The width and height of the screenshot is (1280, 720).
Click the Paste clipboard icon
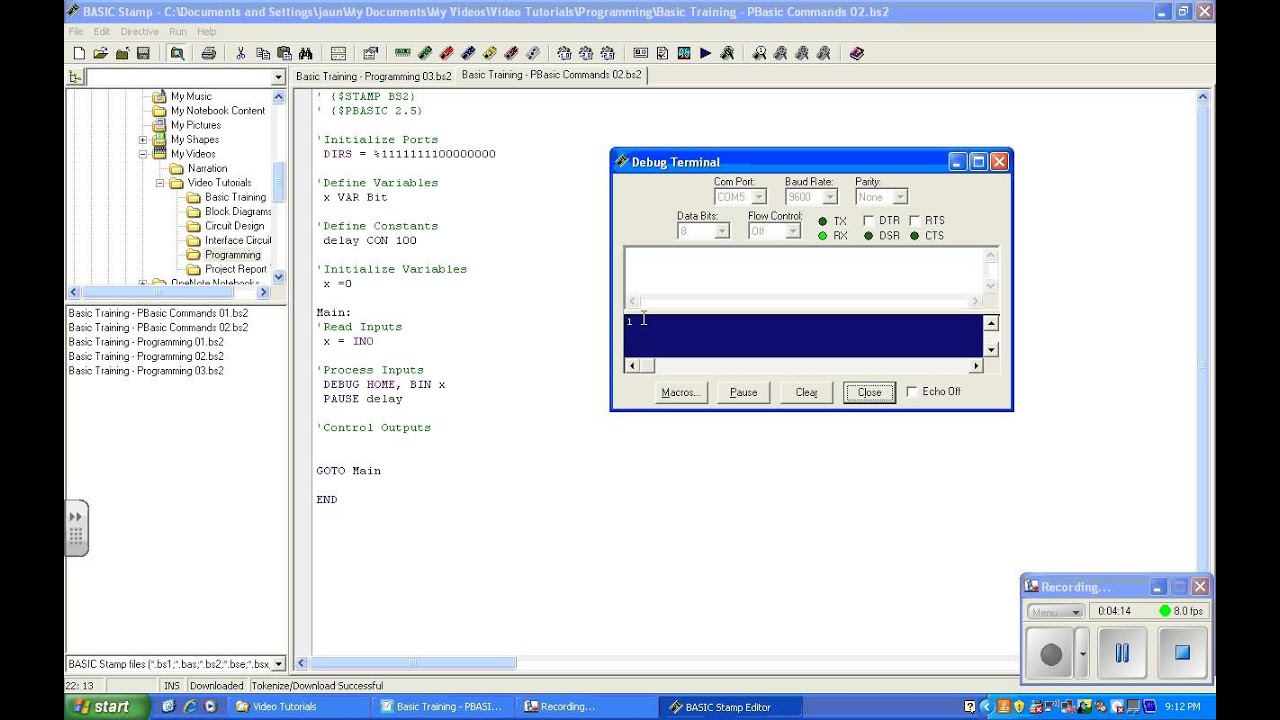[x=284, y=54]
